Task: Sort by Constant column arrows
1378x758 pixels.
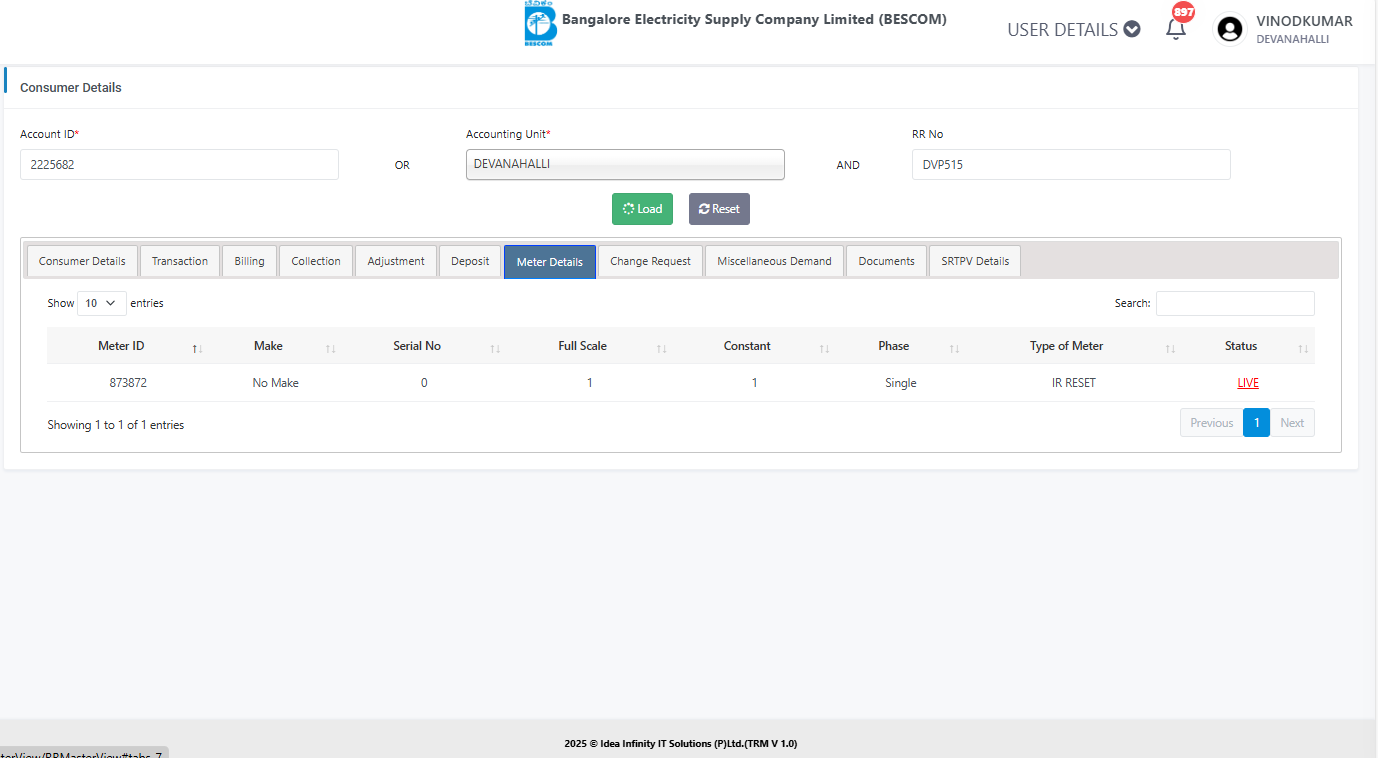Action: (824, 348)
